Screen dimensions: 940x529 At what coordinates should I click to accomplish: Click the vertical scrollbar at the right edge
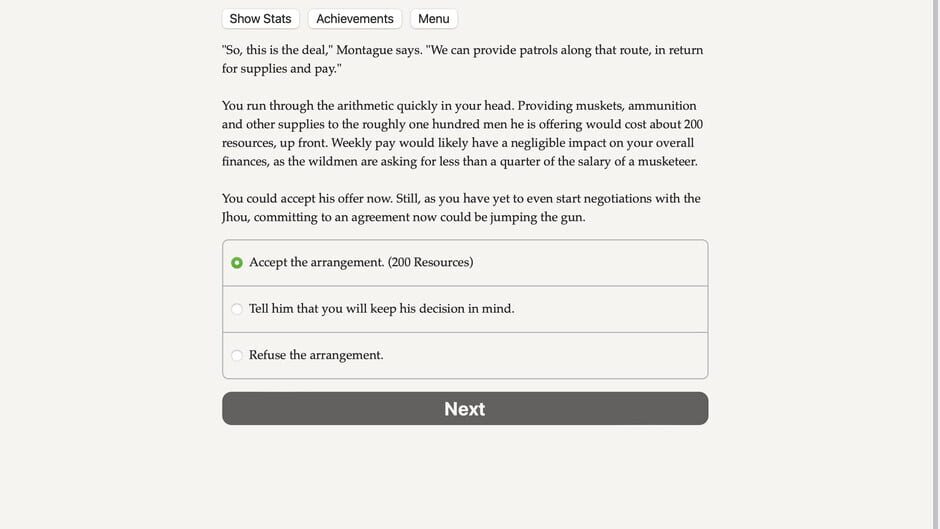(x=934, y=264)
